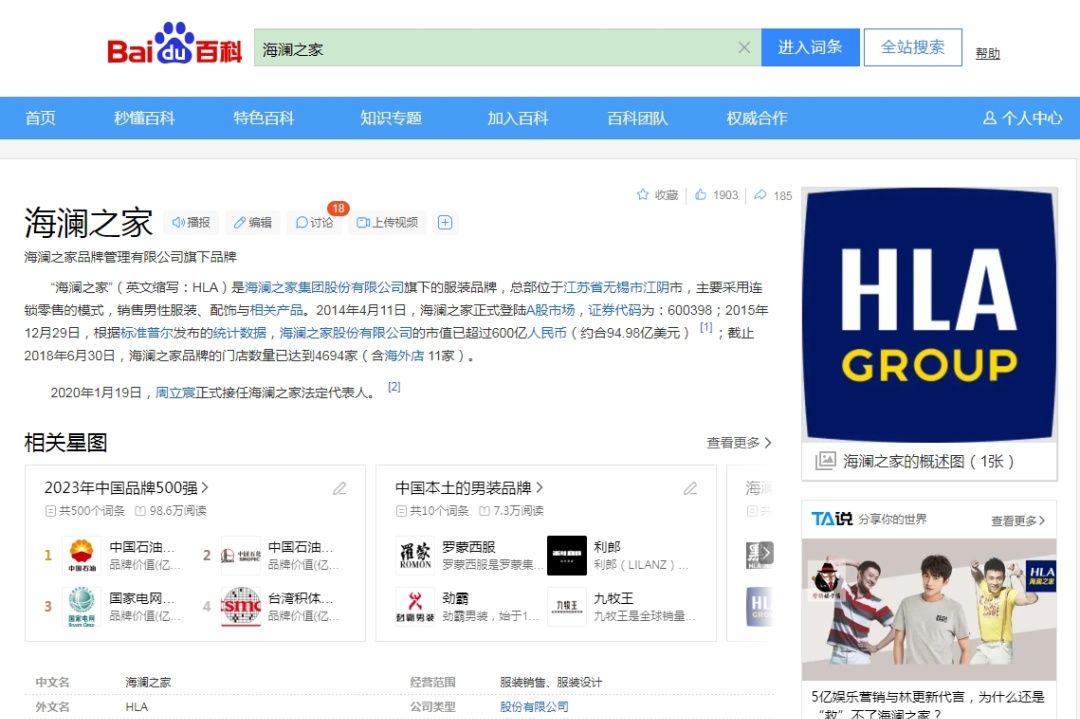
Task: Open the 海澜之家股份有限公司 link
Action: (x=346, y=333)
